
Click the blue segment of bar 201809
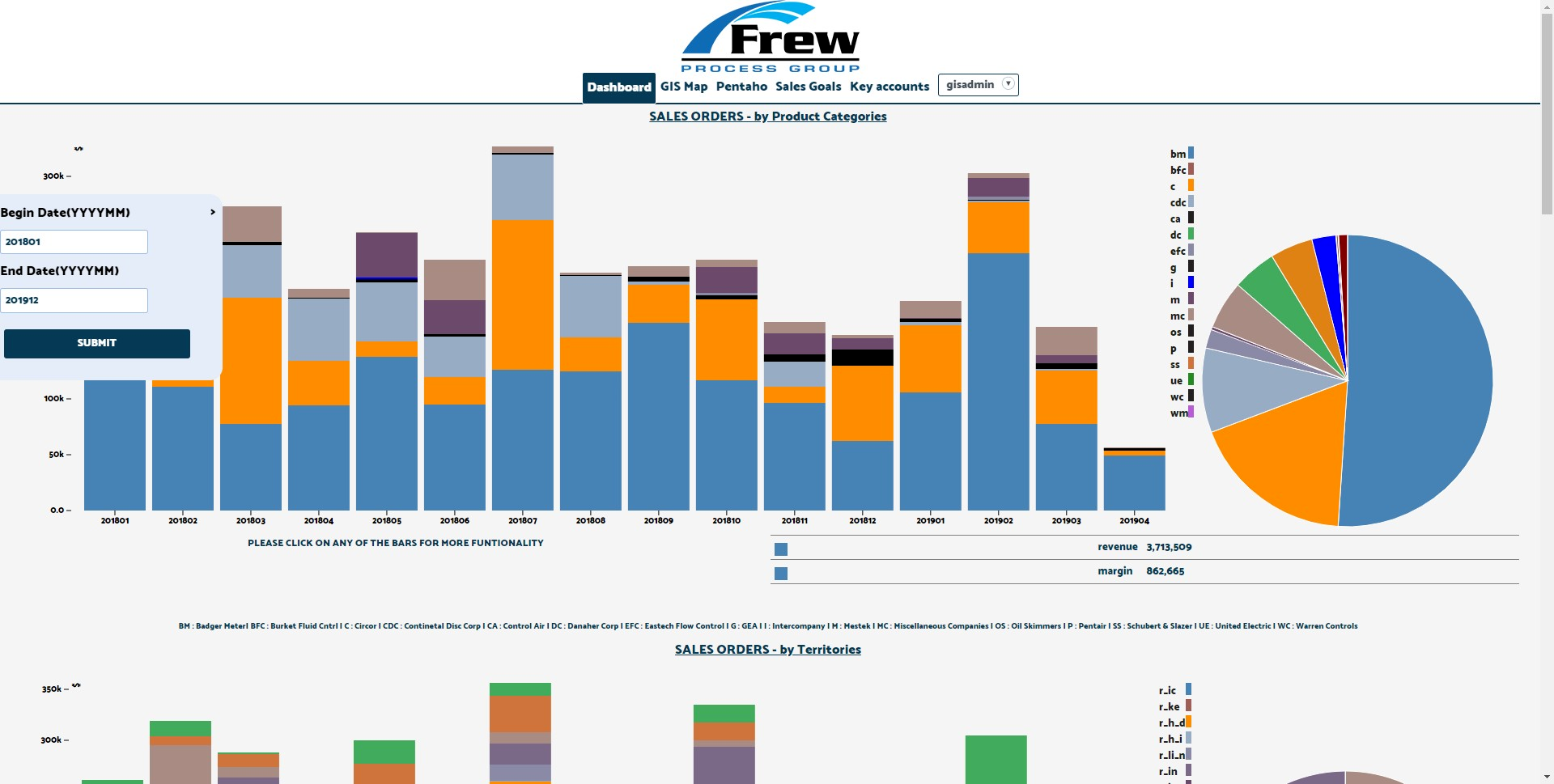pyautogui.click(x=659, y=416)
